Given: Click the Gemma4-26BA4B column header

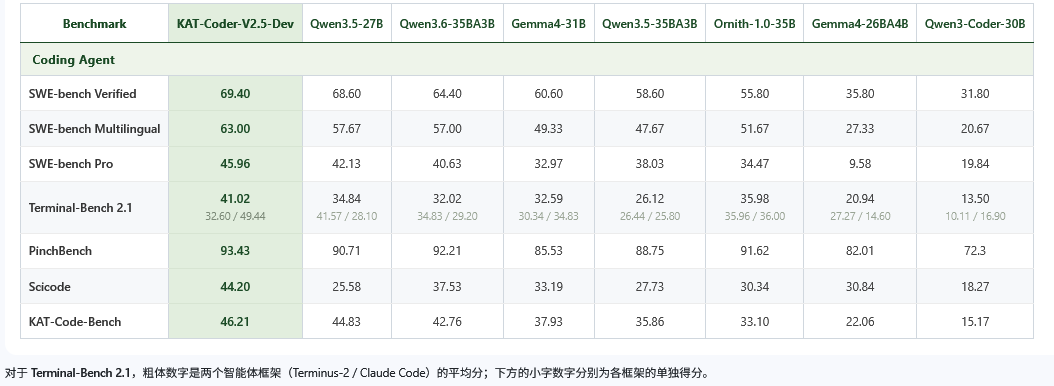Looking at the screenshot, I should pos(860,24).
